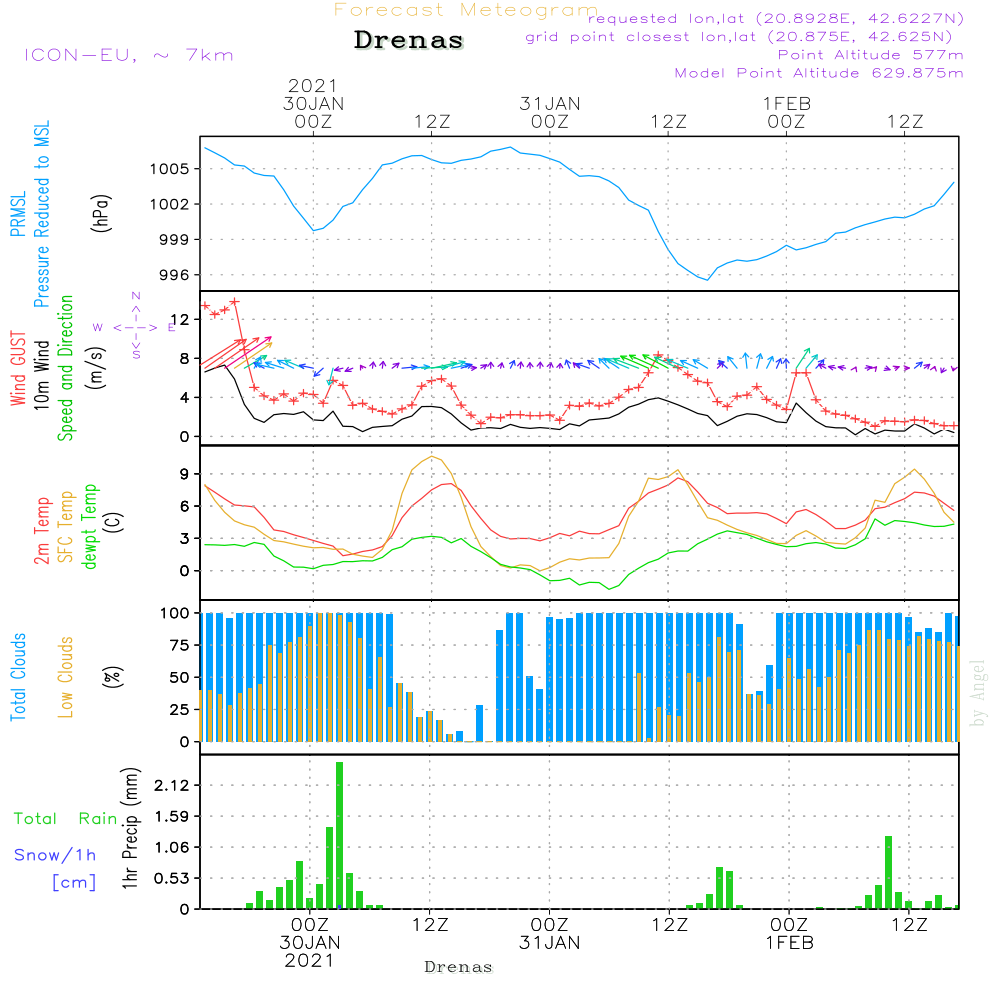Click the Total Rain legend text
Screen dimensions: 1000x1000
[66, 819]
